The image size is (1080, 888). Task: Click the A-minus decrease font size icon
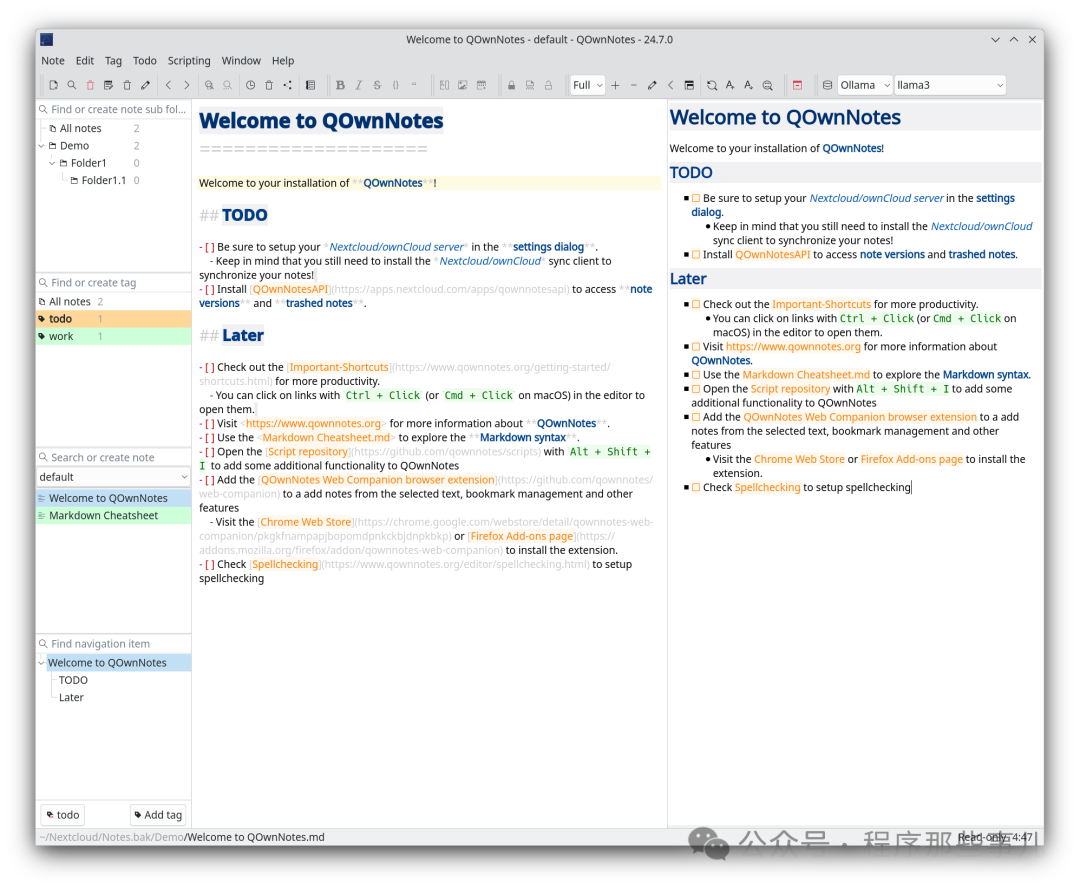749,85
